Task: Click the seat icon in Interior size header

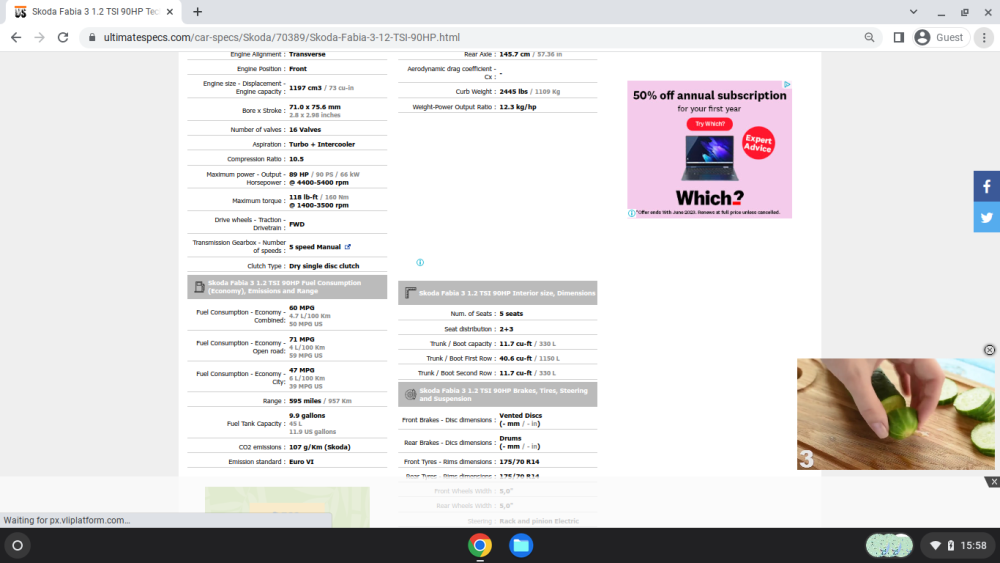Action: pos(410,293)
